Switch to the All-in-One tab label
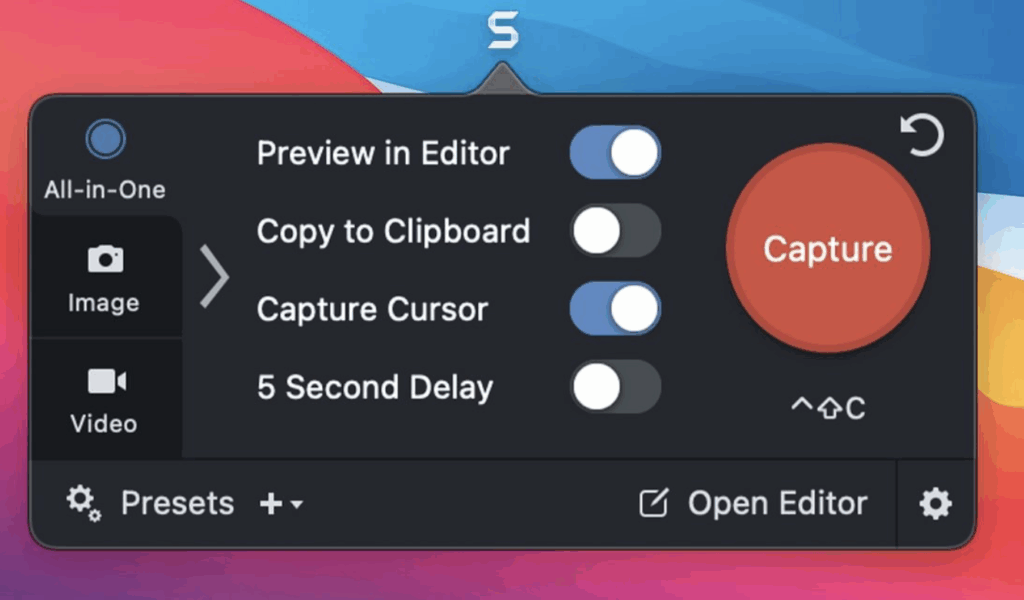 click(104, 190)
